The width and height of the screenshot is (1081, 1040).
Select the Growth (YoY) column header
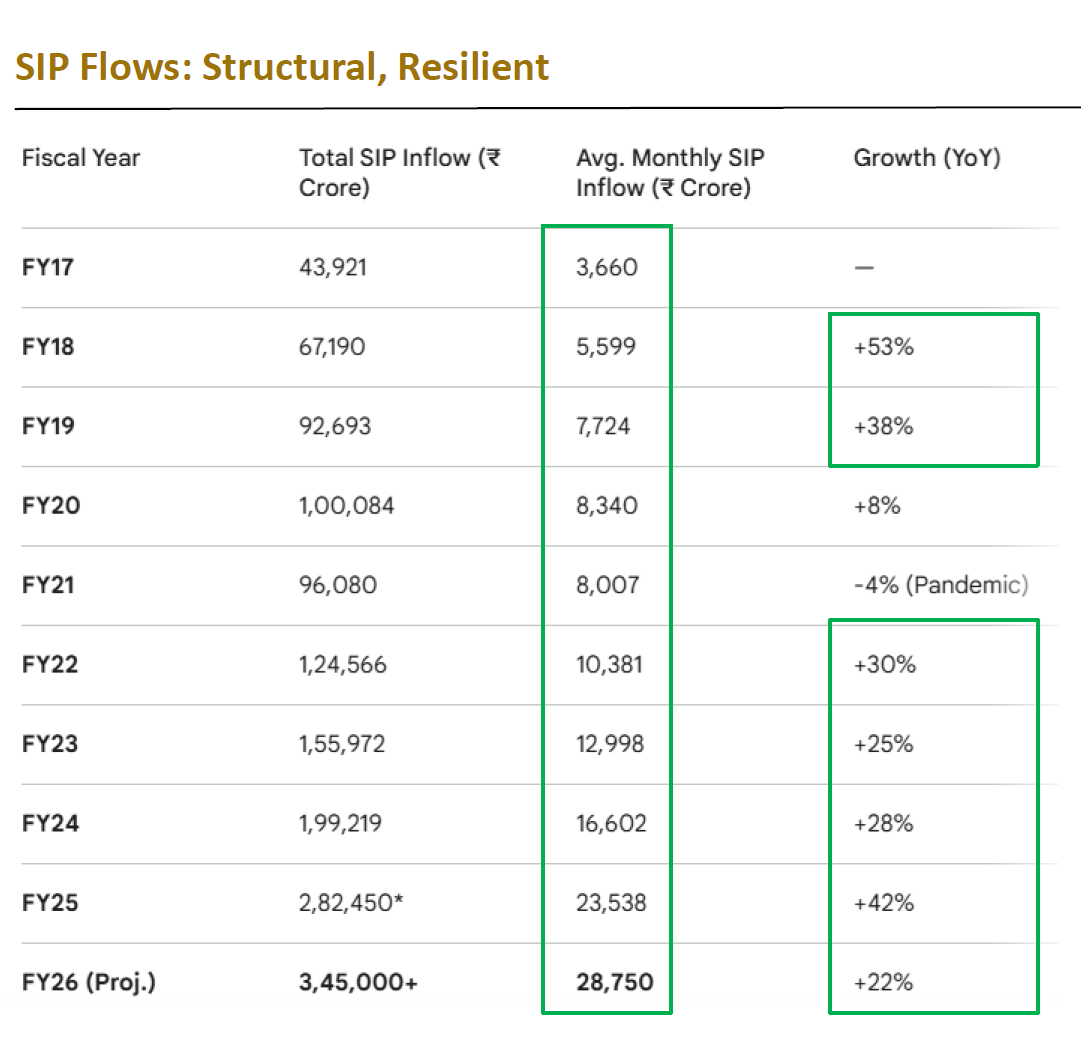(927, 158)
